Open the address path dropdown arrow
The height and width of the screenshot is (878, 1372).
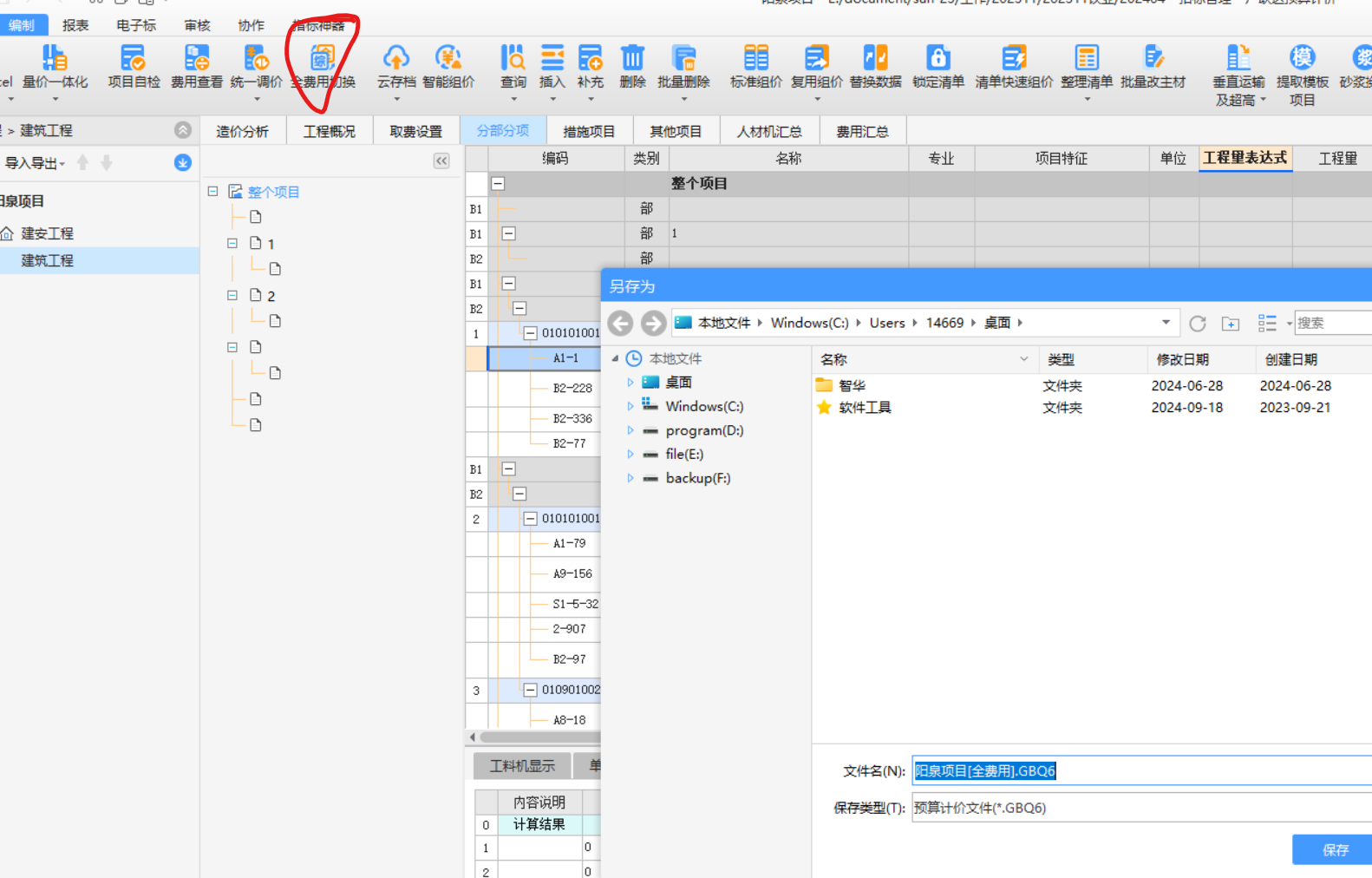pos(1166,323)
